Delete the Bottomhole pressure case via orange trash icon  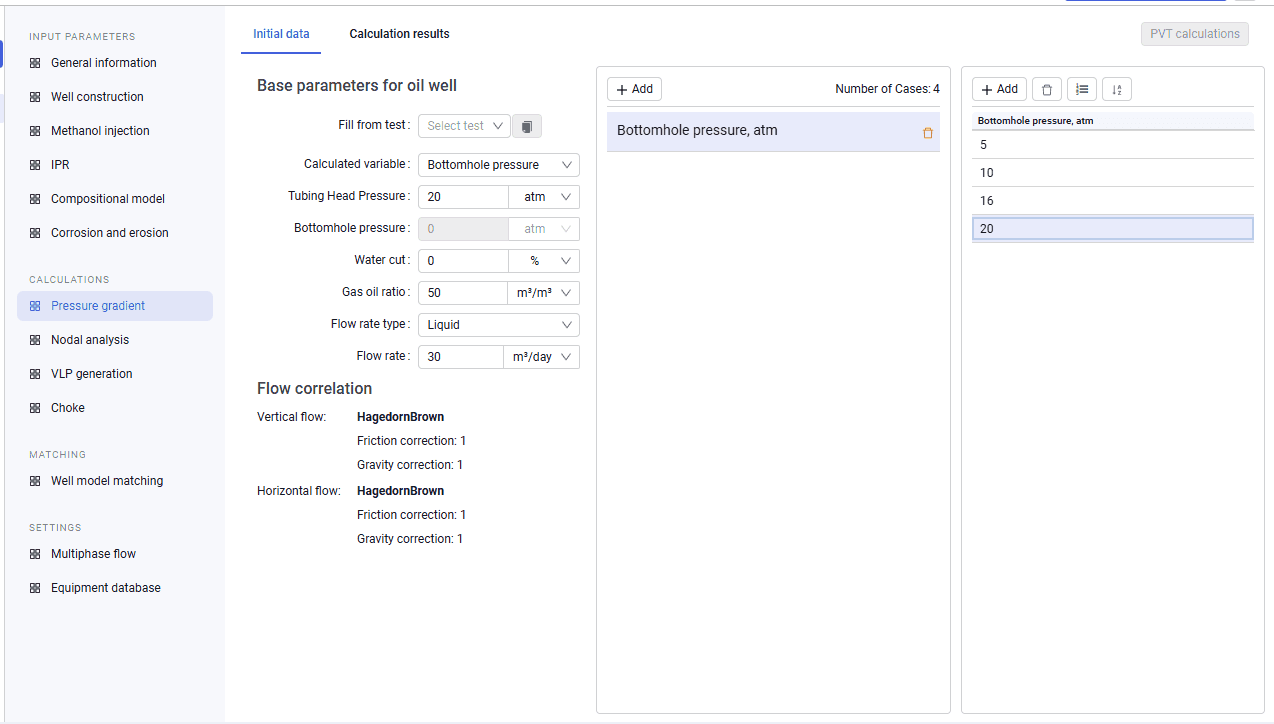click(927, 132)
